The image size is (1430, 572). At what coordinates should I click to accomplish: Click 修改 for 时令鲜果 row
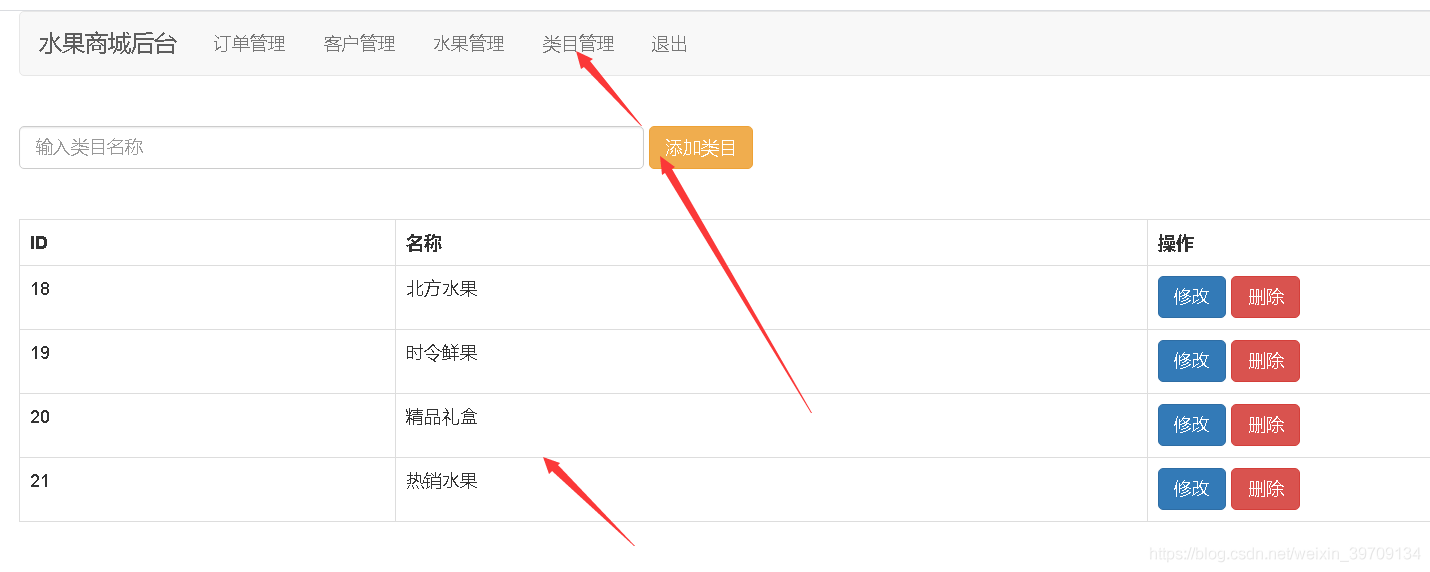(1191, 361)
